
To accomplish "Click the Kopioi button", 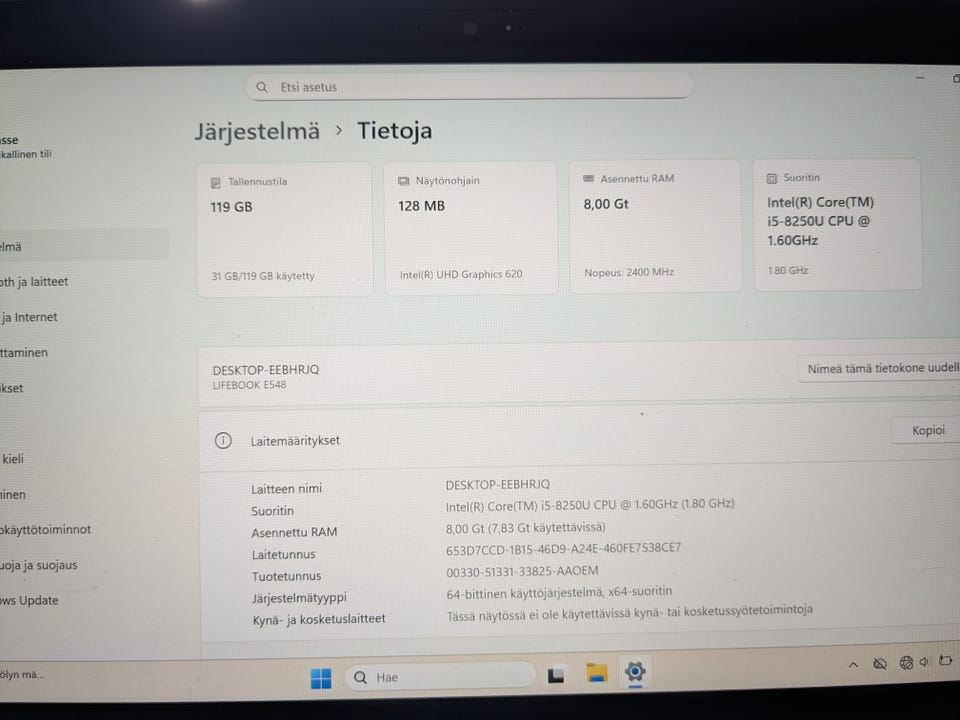I will (x=928, y=430).
